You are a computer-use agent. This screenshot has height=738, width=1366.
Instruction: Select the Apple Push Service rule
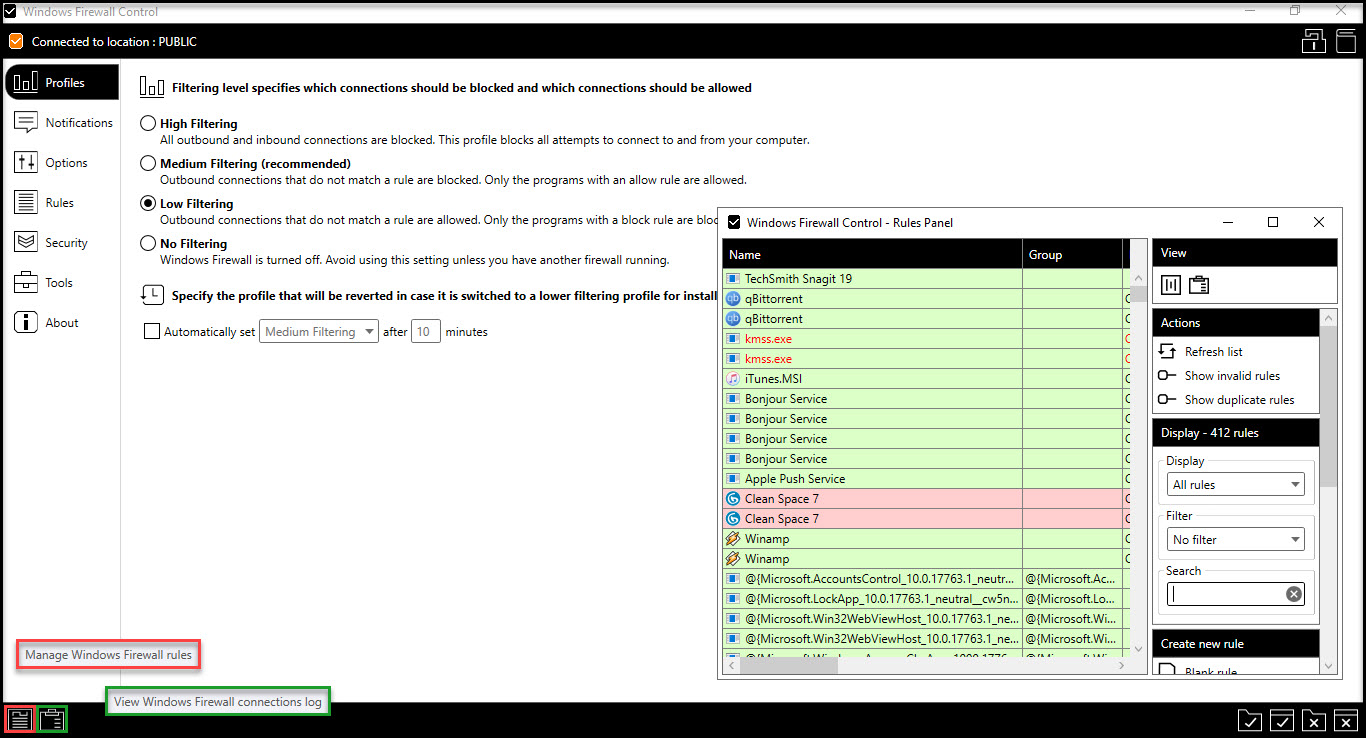coord(924,479)
